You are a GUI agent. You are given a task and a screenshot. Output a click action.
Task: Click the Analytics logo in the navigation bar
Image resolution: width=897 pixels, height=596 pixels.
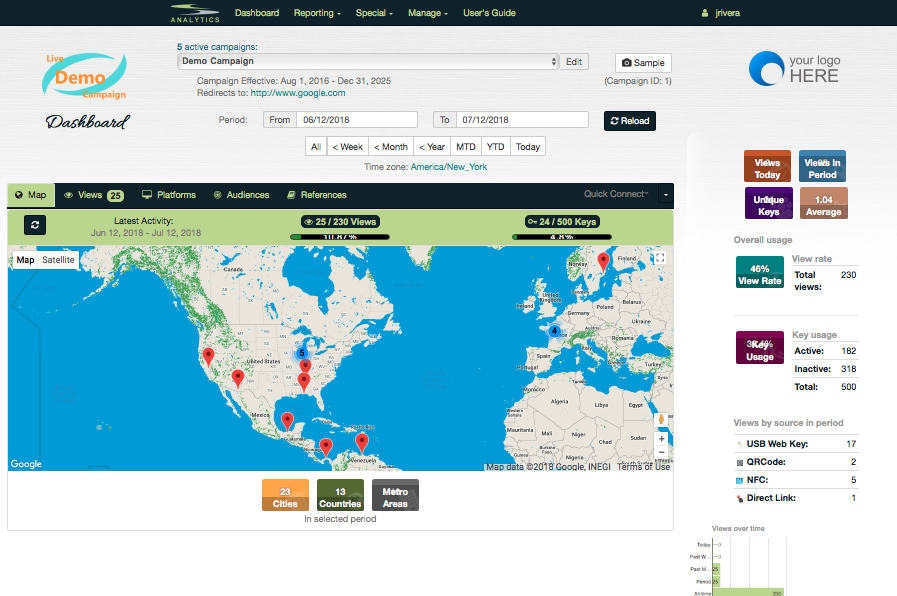click(194, 12)
